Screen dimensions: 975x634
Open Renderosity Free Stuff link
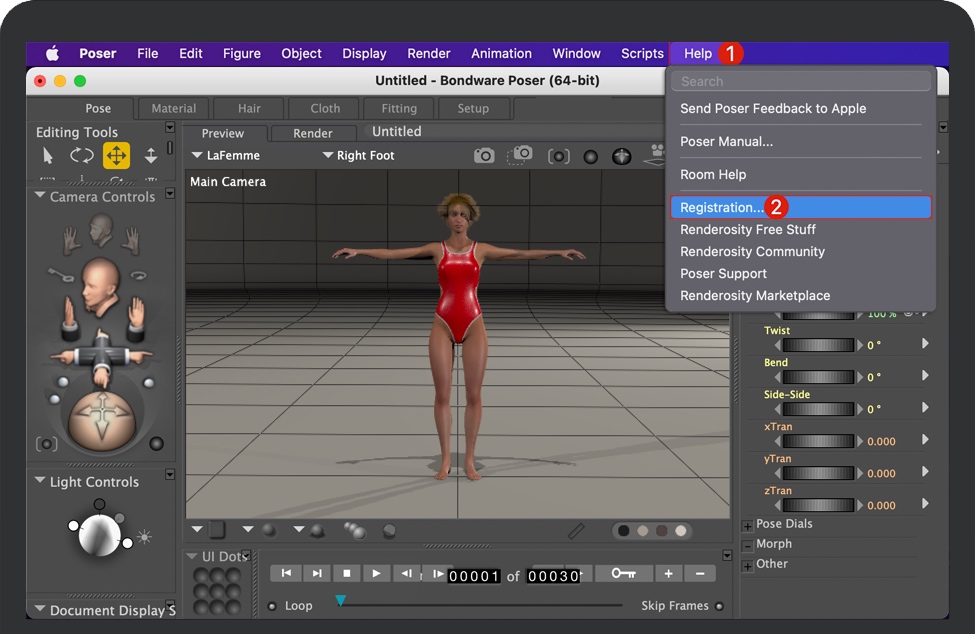(747, 229)
